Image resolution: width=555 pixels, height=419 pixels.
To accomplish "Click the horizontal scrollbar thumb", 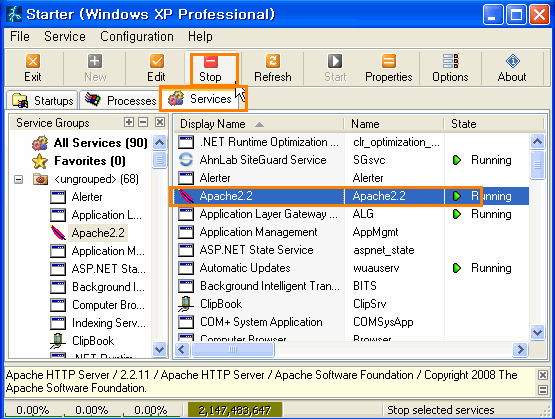I will point(233,350).
